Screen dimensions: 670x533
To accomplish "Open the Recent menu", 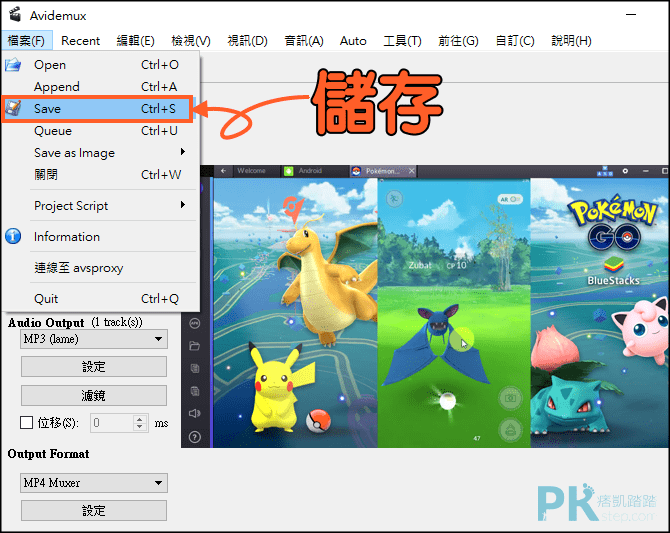I will click(x=80, y=41).
